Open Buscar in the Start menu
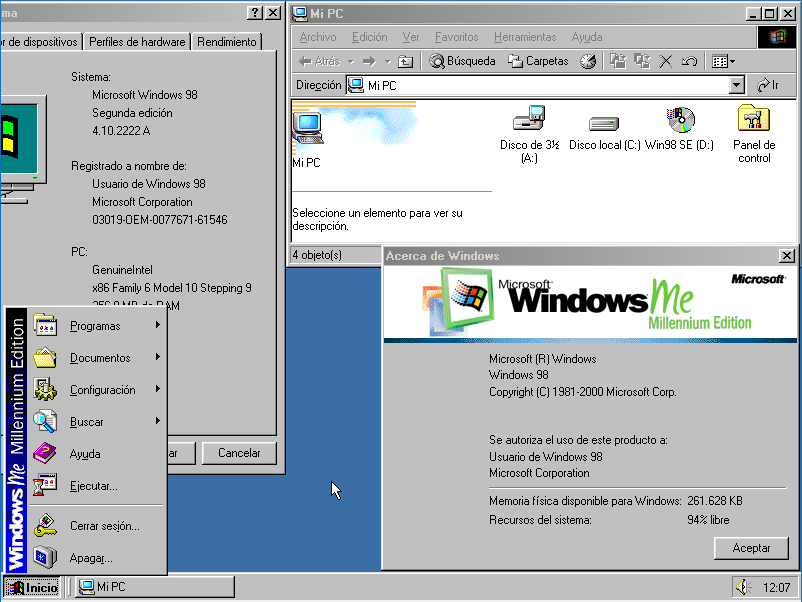 click(x=98, y=422)
